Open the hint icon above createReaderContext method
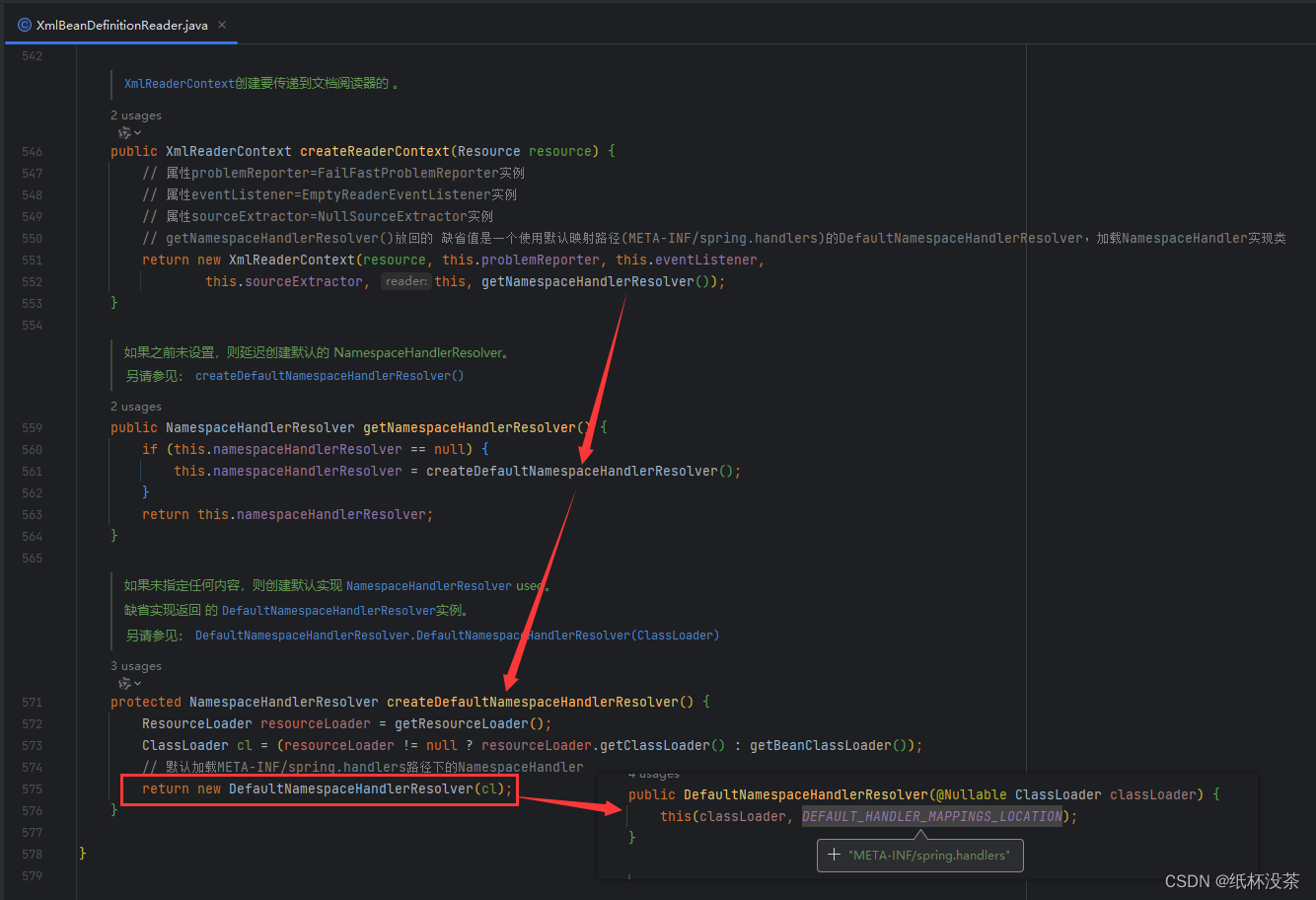This screenshot has width=1316, height=900. click(x=129, y=132)
